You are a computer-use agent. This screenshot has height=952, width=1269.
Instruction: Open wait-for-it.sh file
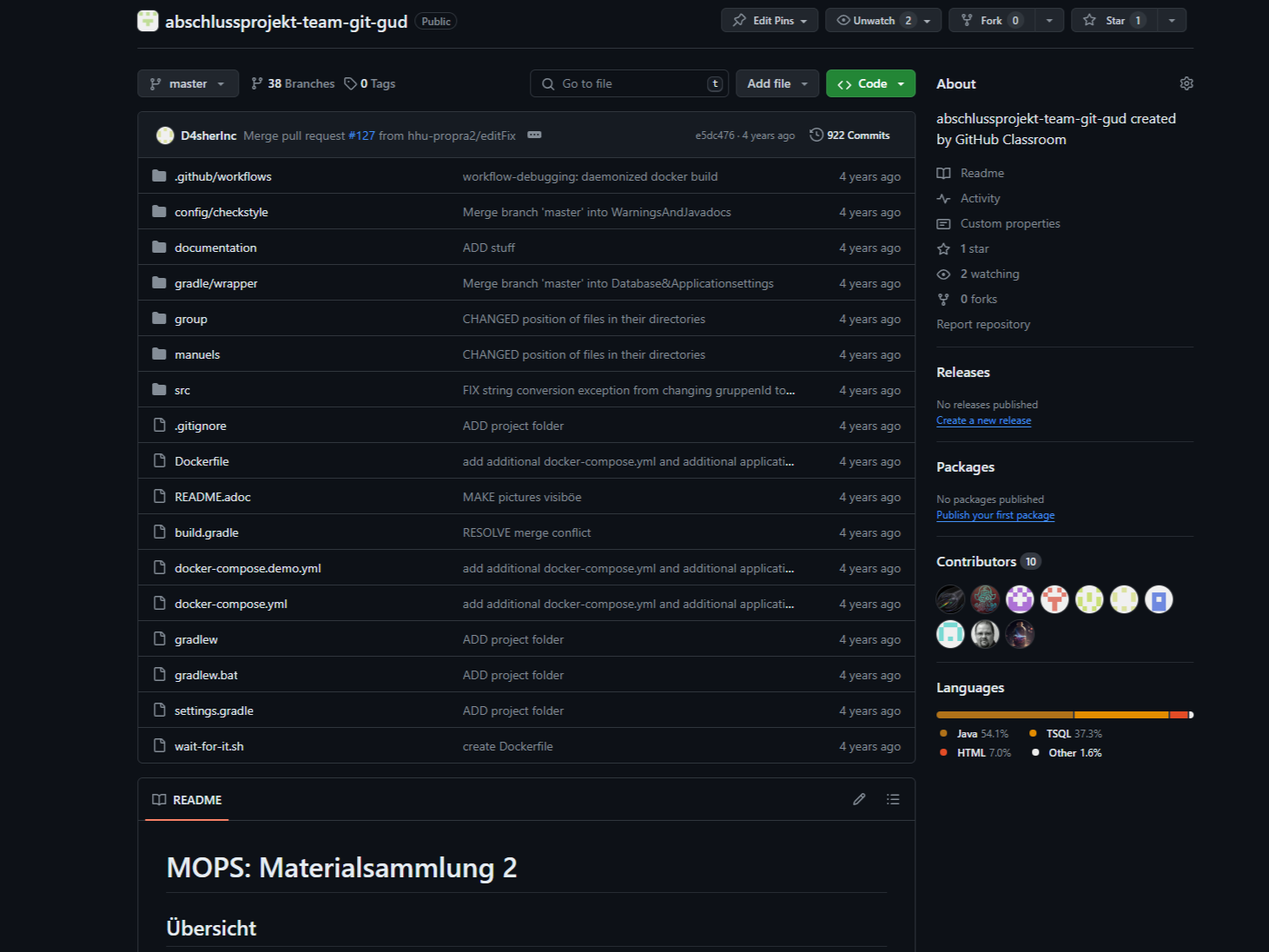(208, 746)
